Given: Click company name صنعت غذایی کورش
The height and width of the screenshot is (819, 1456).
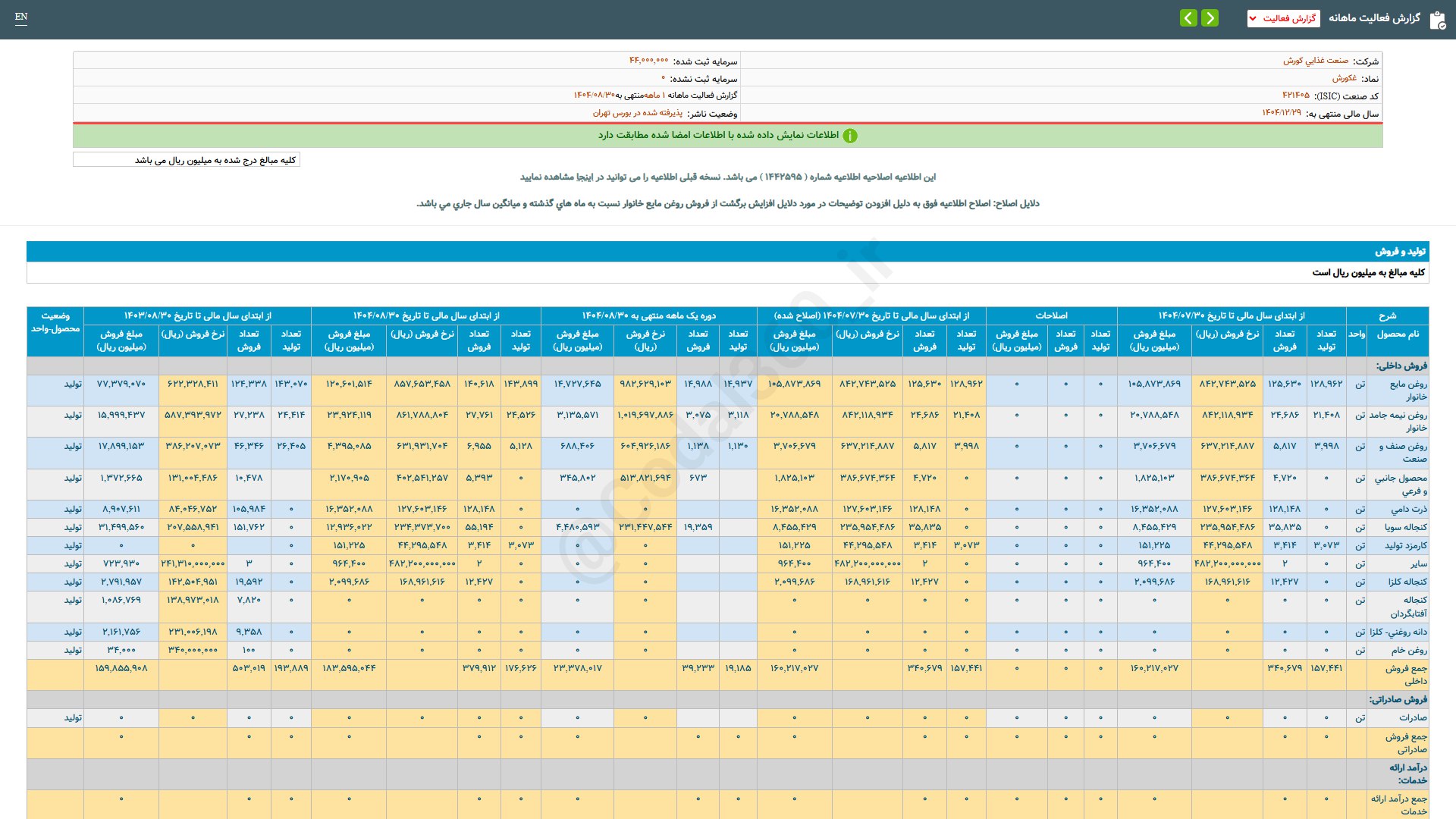Looking at the screenshot, I should point(1315,61).
